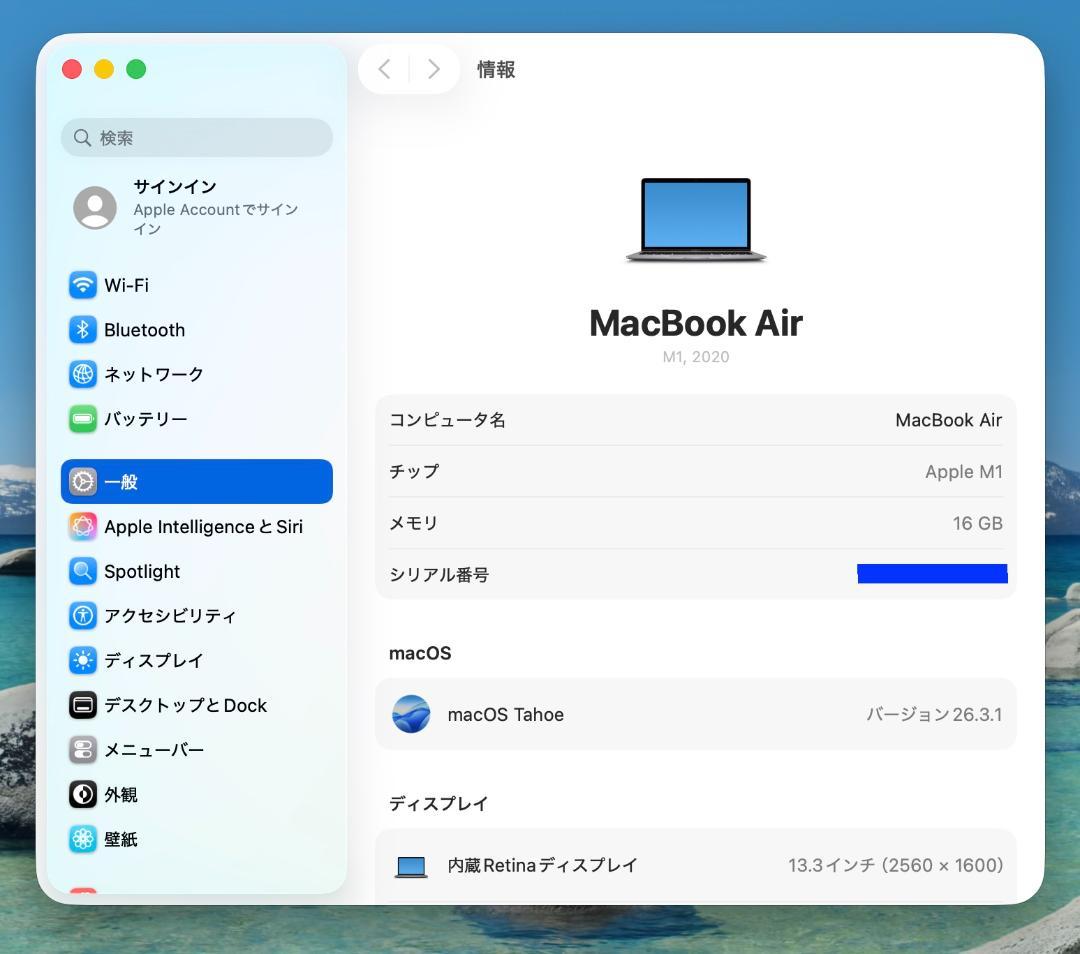Viewport: 1080px width, 954px height.
Task: Open Bluetooth settings icon
Action: 83,329
